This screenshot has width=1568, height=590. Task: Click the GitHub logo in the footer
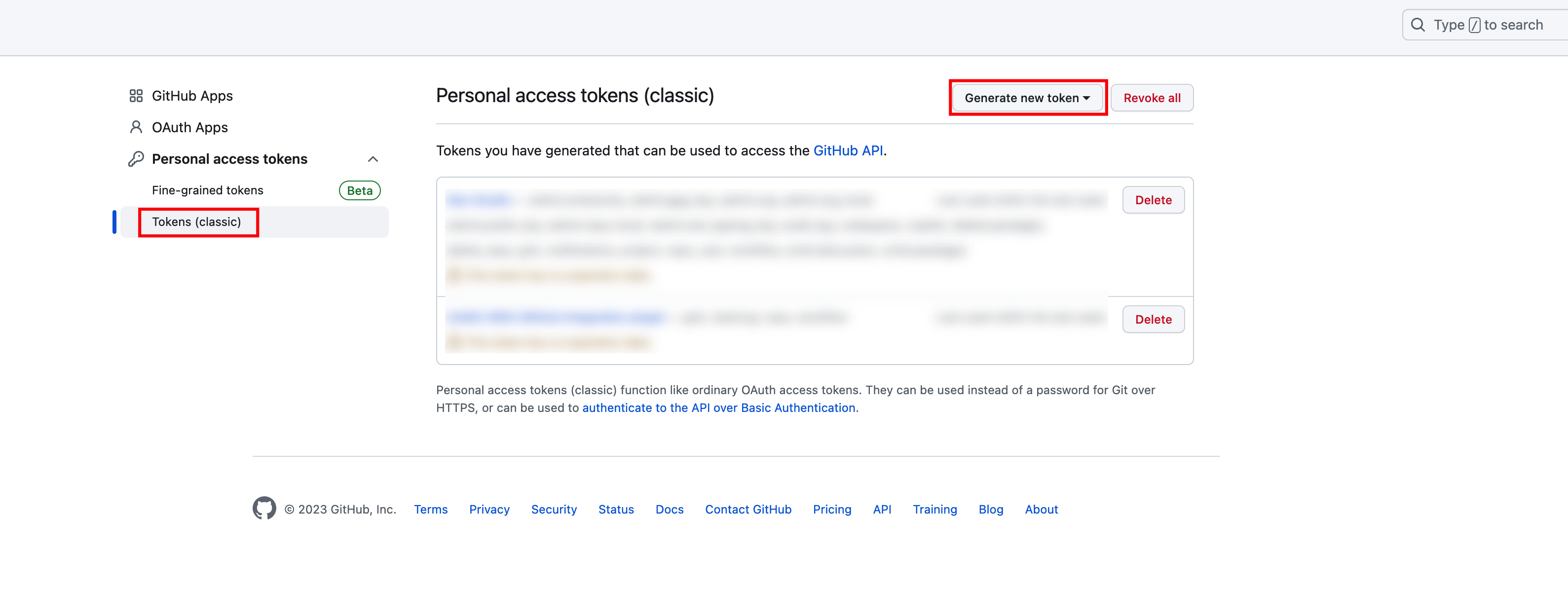point(264,509)
